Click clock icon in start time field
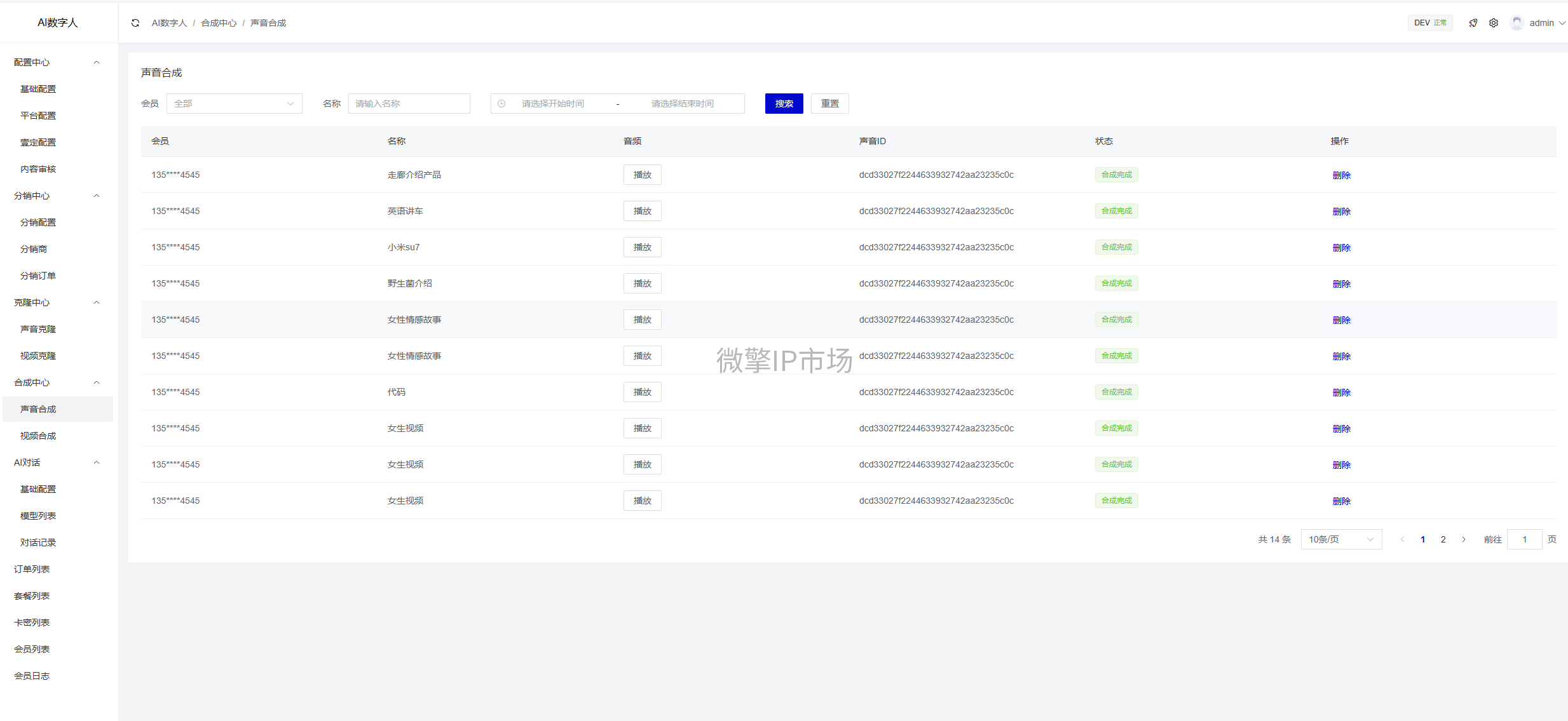 click(x=501, y=104)
